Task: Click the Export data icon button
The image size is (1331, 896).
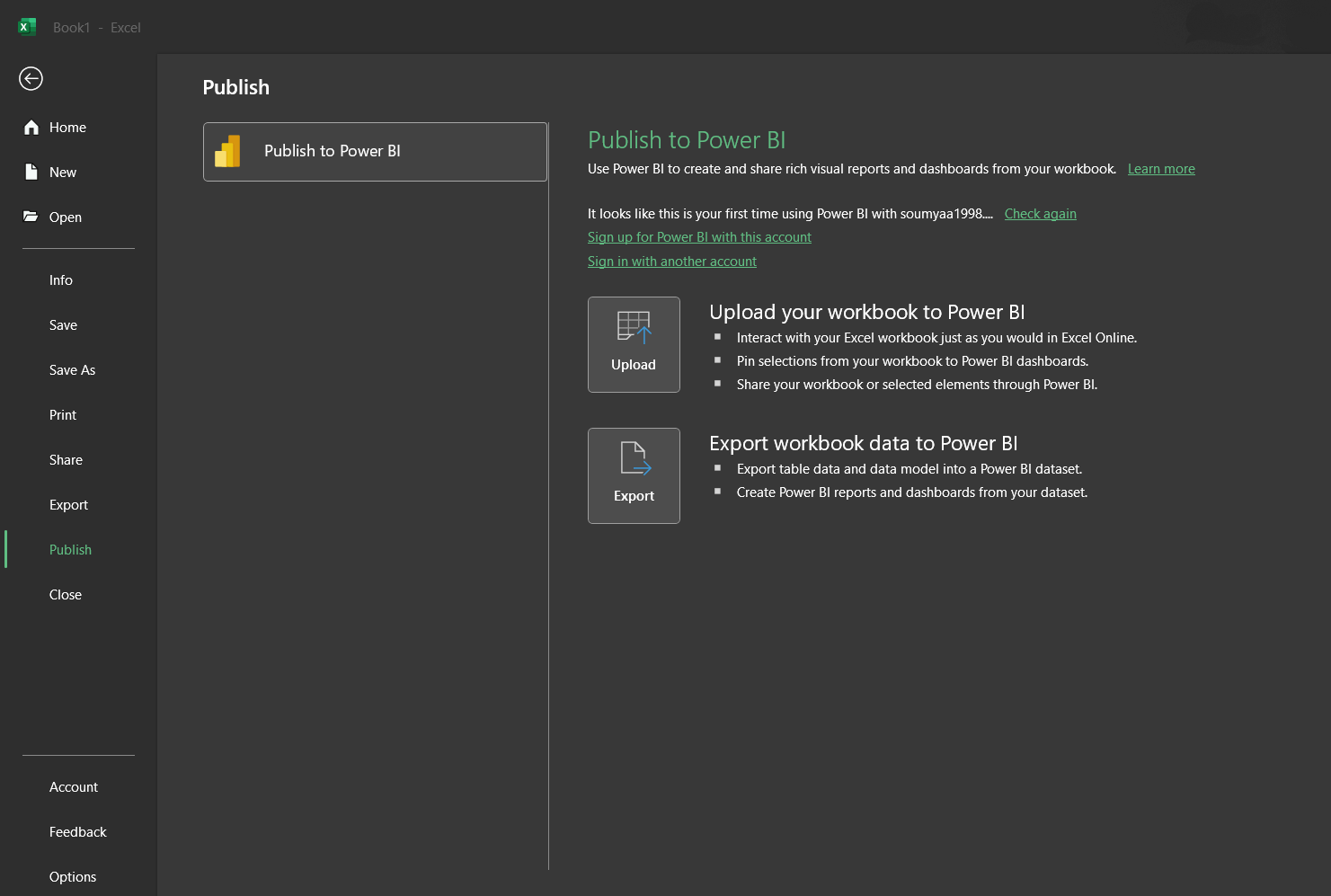Action: [x=634, y=475]
